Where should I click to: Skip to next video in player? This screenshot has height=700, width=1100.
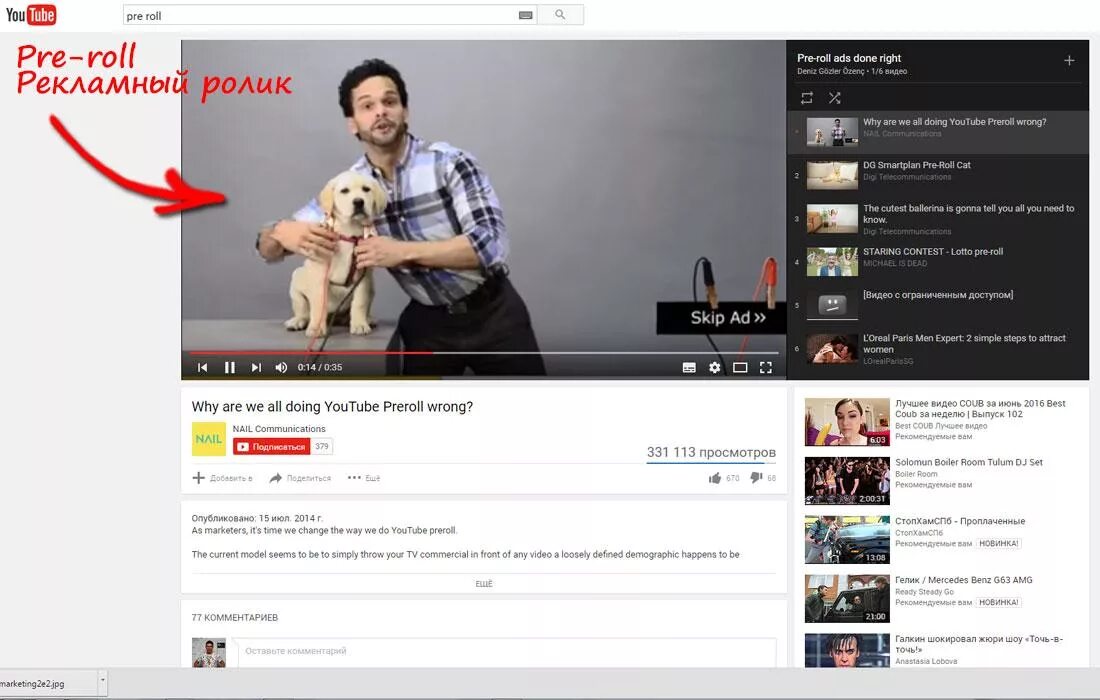tap(256, 368)
